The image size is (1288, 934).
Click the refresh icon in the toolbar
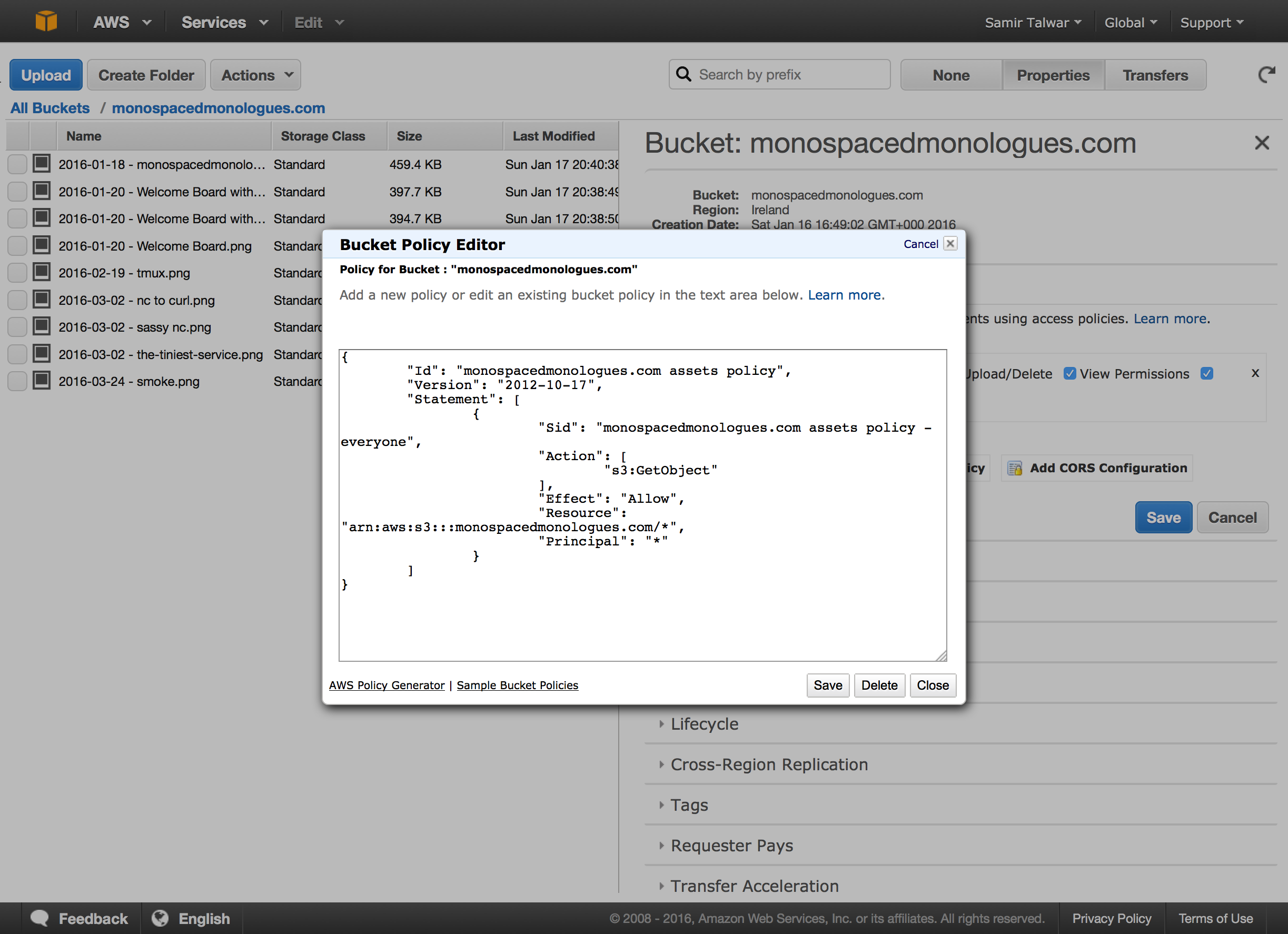[x=1266, y=75]
